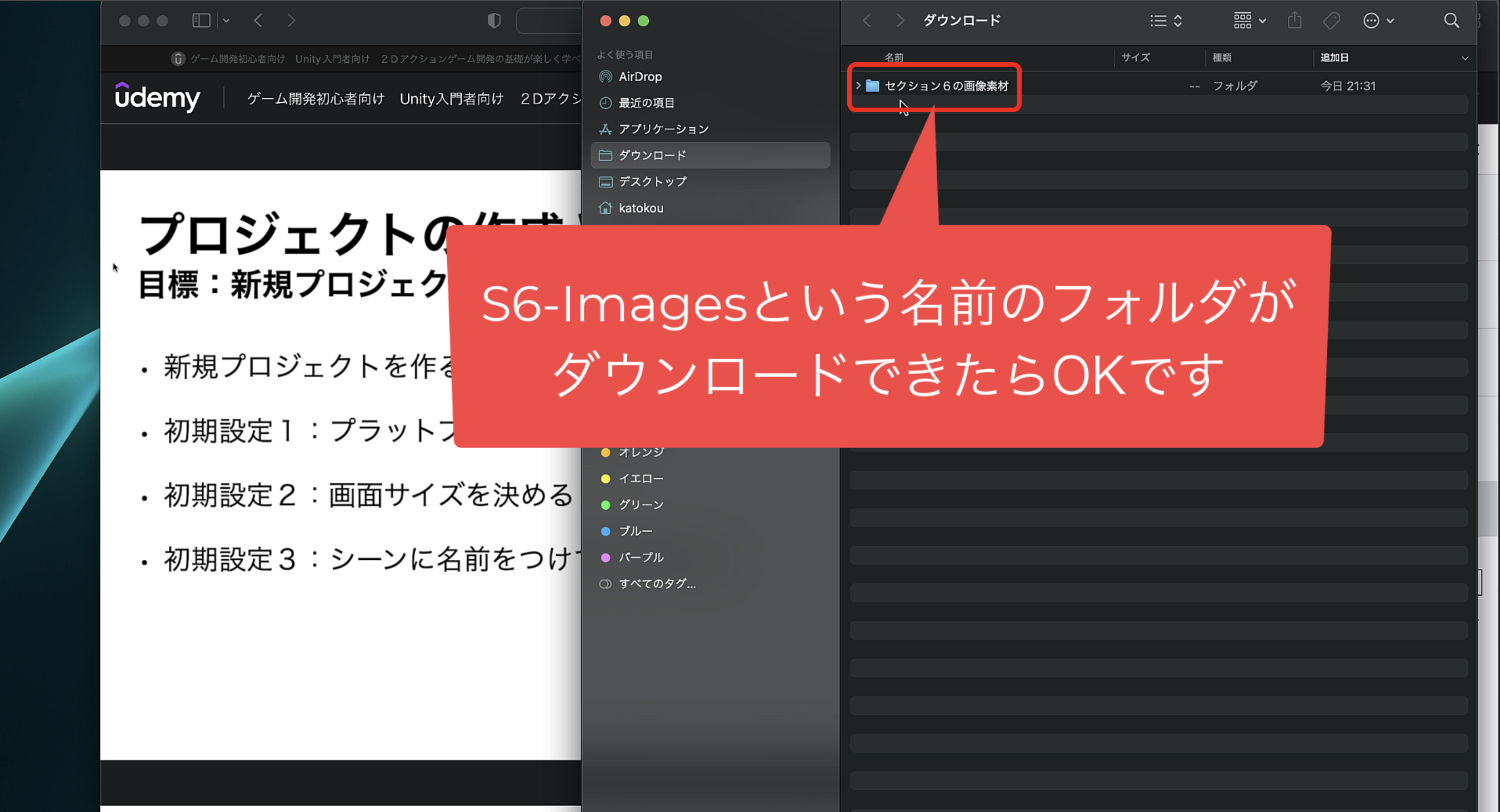This screenshot has height=812, width=1500.
Task: Go forward in Finder navigation
Action: [901, 20]
